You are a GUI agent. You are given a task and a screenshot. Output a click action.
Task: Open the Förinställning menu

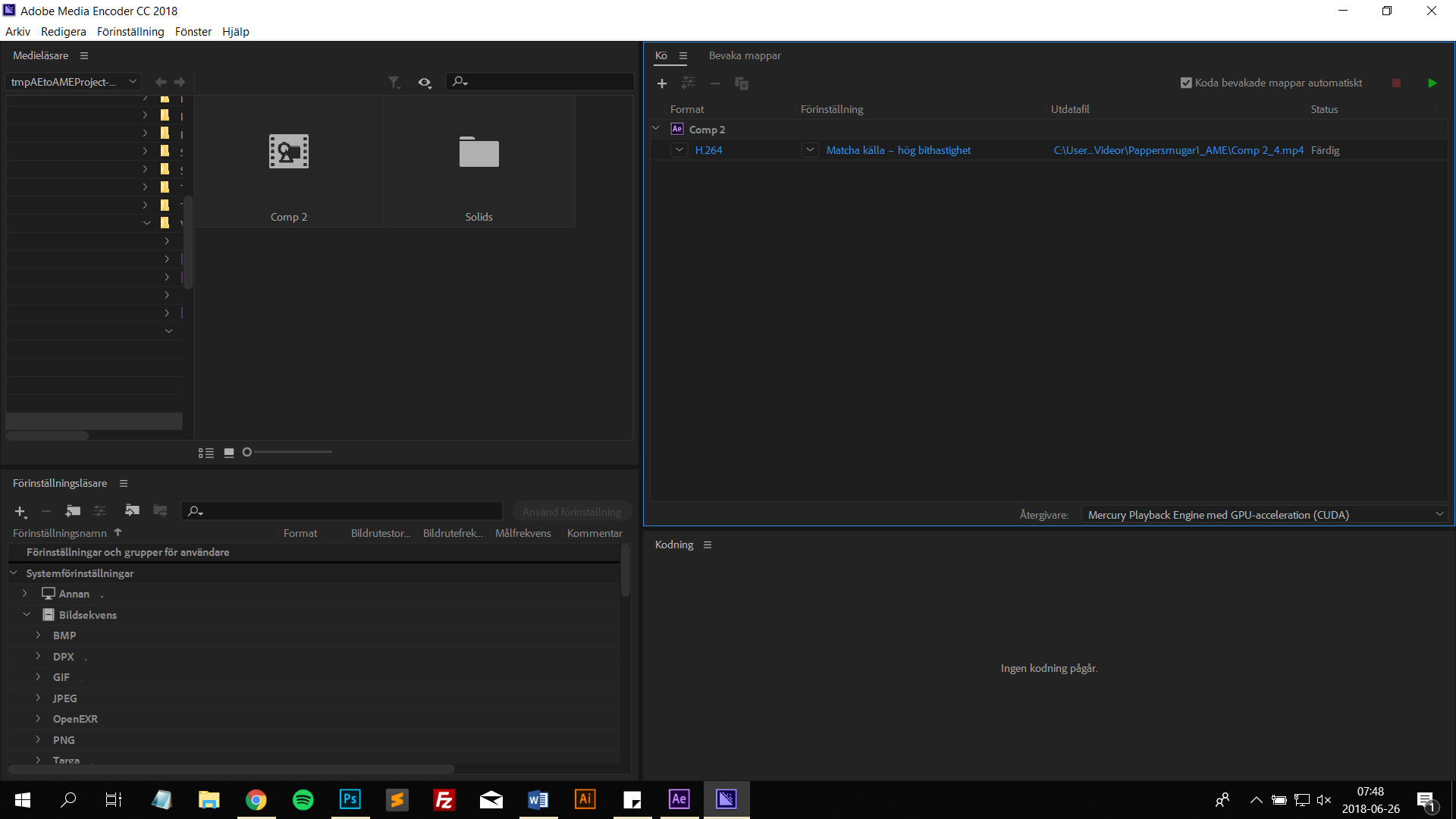pos(130,32)
